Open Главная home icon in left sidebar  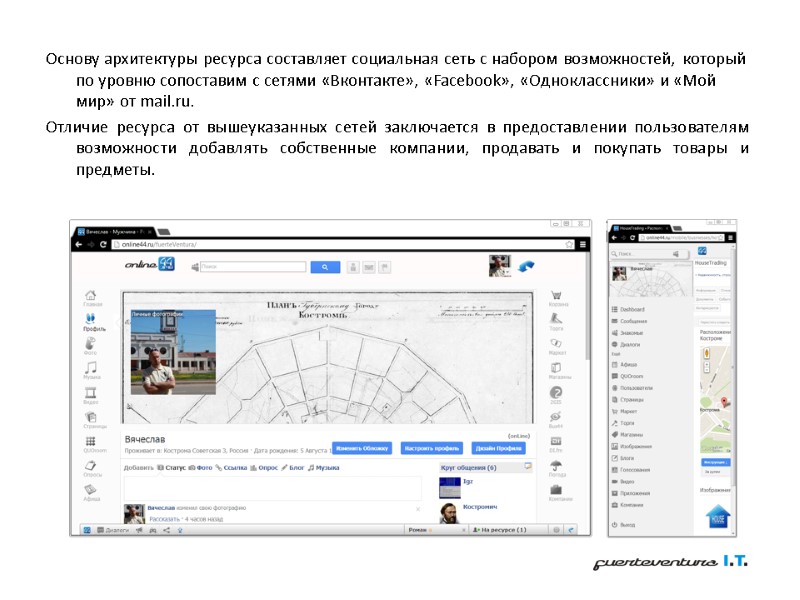coord(91,295)
